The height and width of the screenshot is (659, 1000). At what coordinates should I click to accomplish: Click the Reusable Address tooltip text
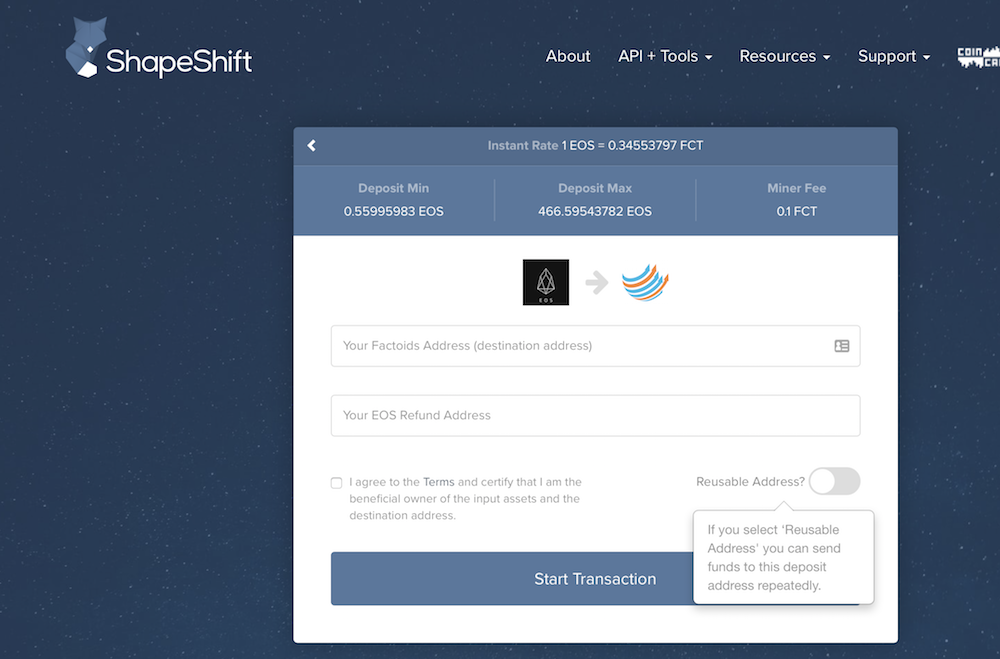pyautogui.click(x=774, y=558)
